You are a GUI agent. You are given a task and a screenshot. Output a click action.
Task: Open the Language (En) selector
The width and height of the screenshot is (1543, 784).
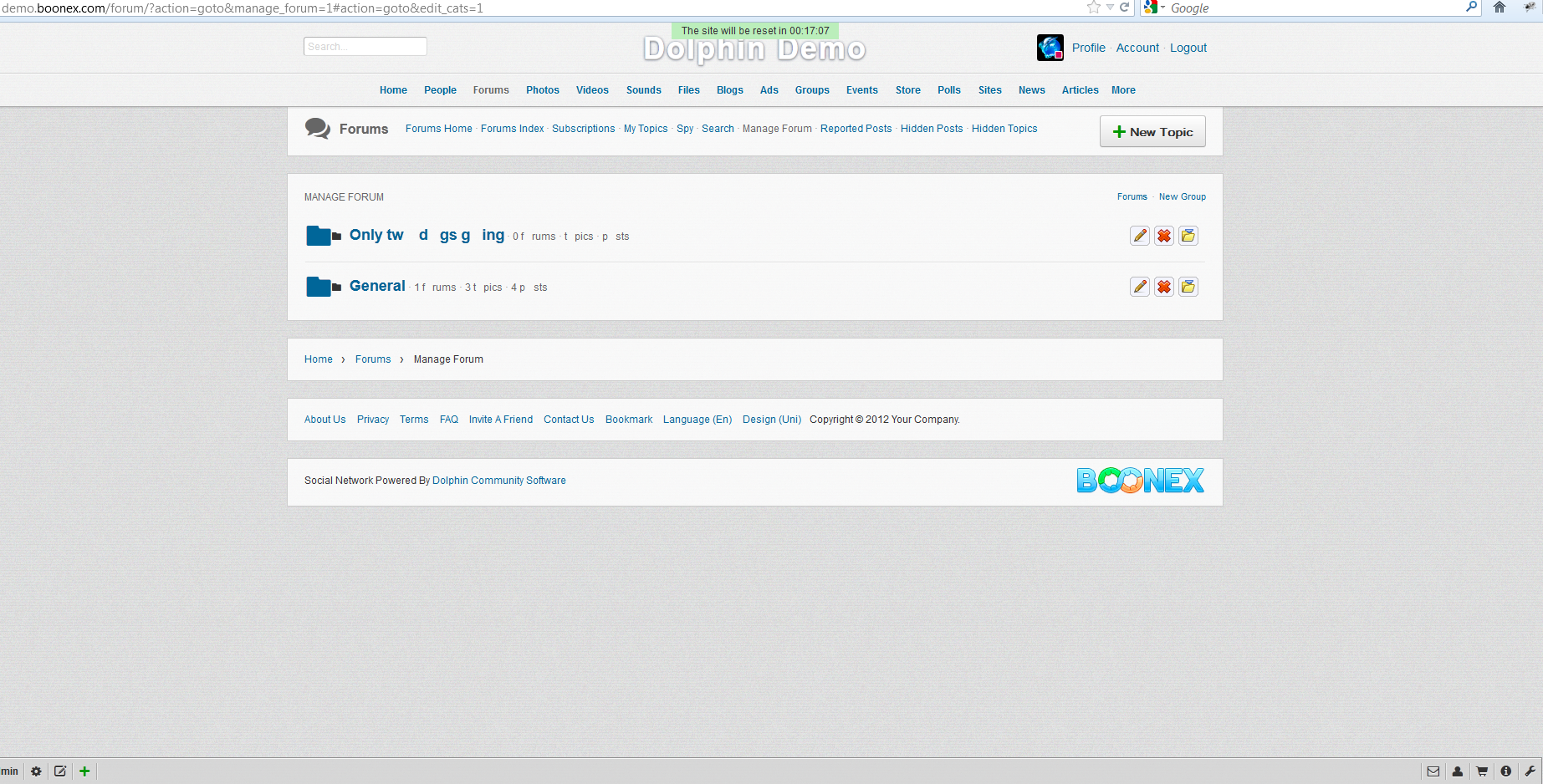[697, 420]
